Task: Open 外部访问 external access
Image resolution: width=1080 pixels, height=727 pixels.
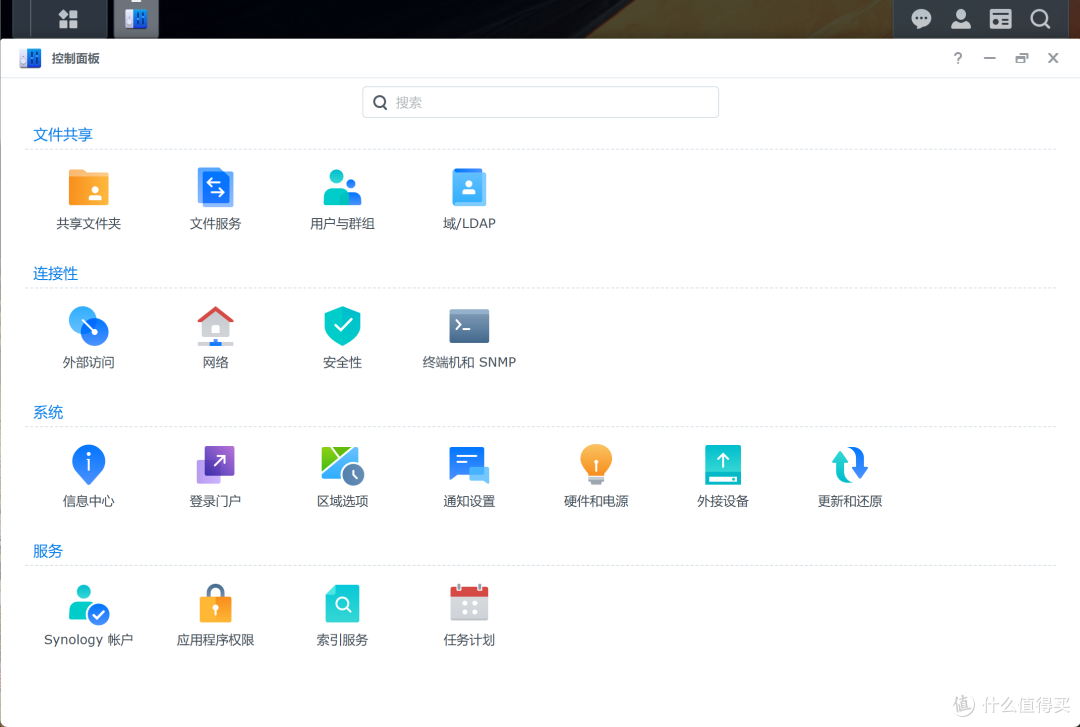Action: (x=88, y=338)
